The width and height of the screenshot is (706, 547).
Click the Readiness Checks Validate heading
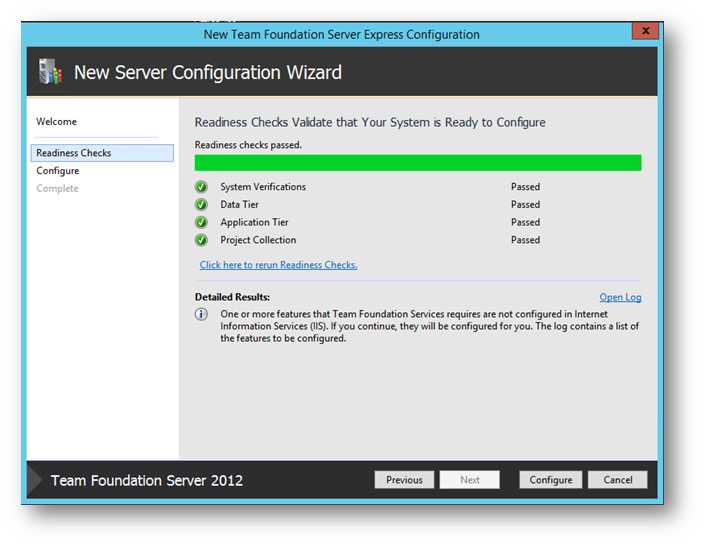click(370, 122)
